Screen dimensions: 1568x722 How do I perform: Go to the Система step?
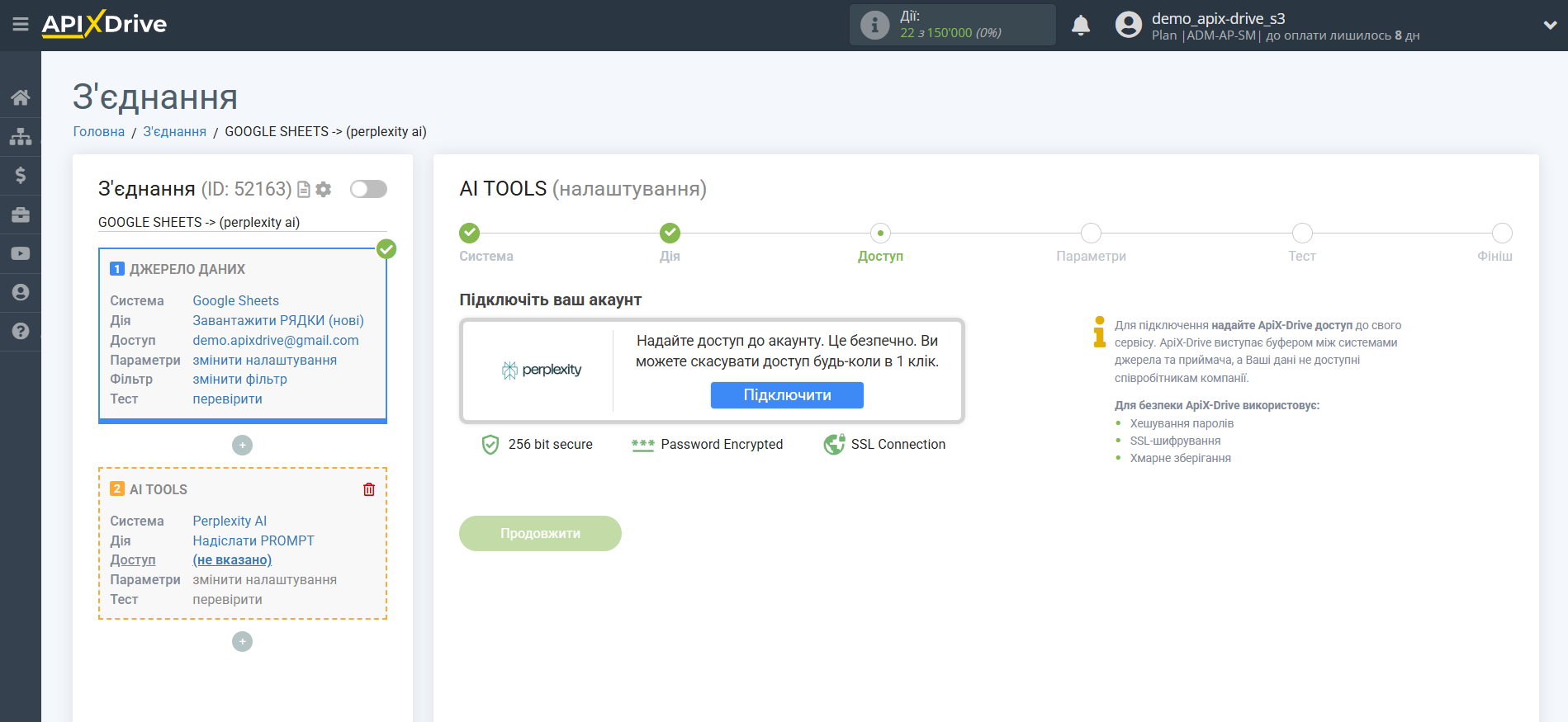[469, 234]
